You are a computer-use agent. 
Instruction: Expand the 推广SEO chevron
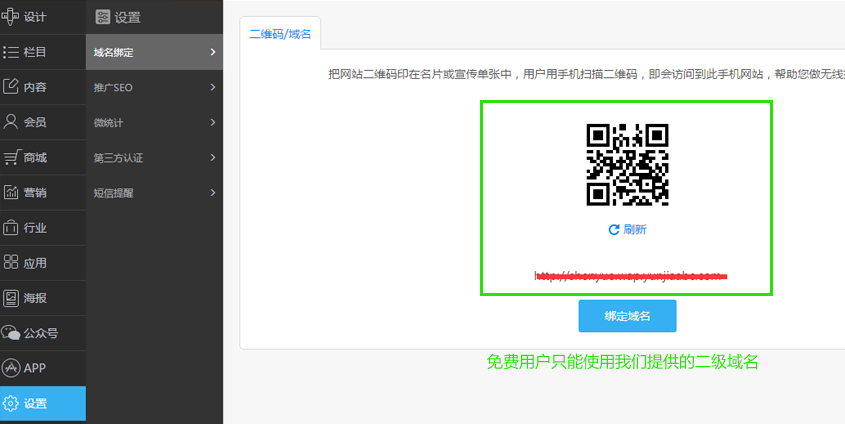click(213, 88)
